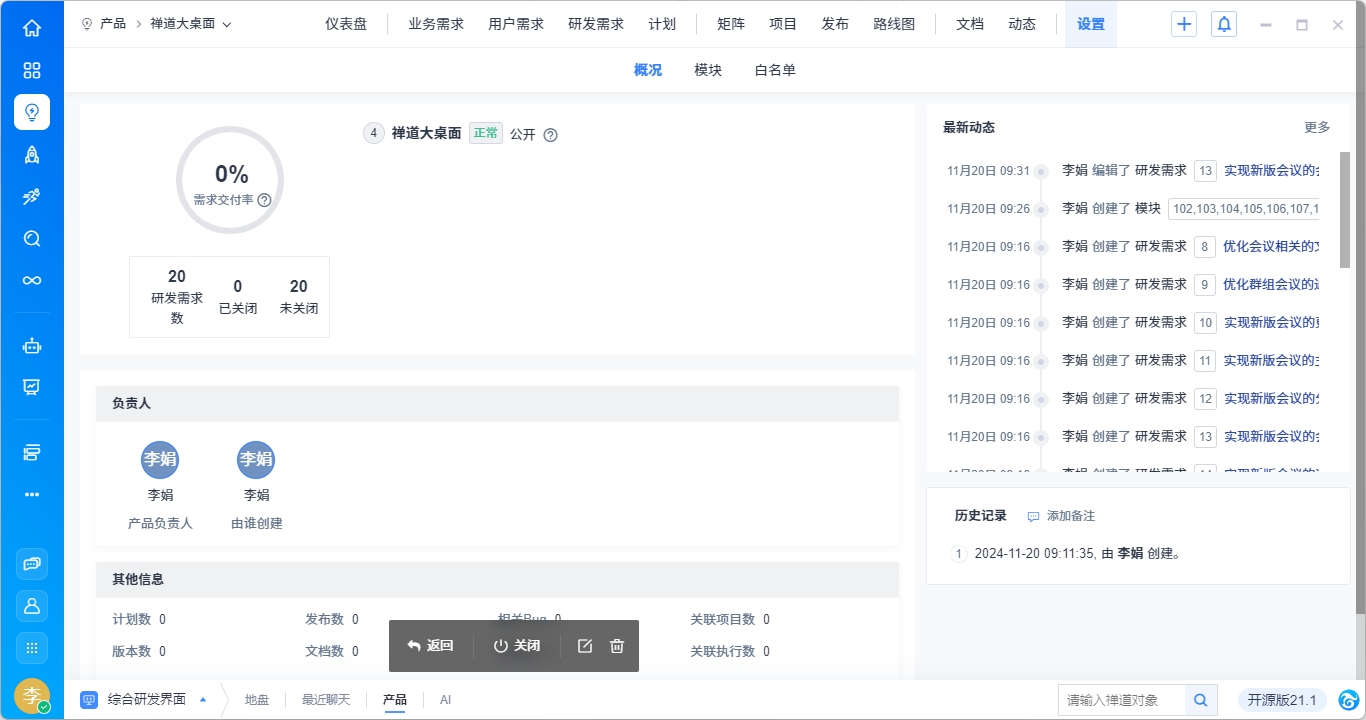
Task: Switch to the 模块 tab
Action: (x=708, y=70)
